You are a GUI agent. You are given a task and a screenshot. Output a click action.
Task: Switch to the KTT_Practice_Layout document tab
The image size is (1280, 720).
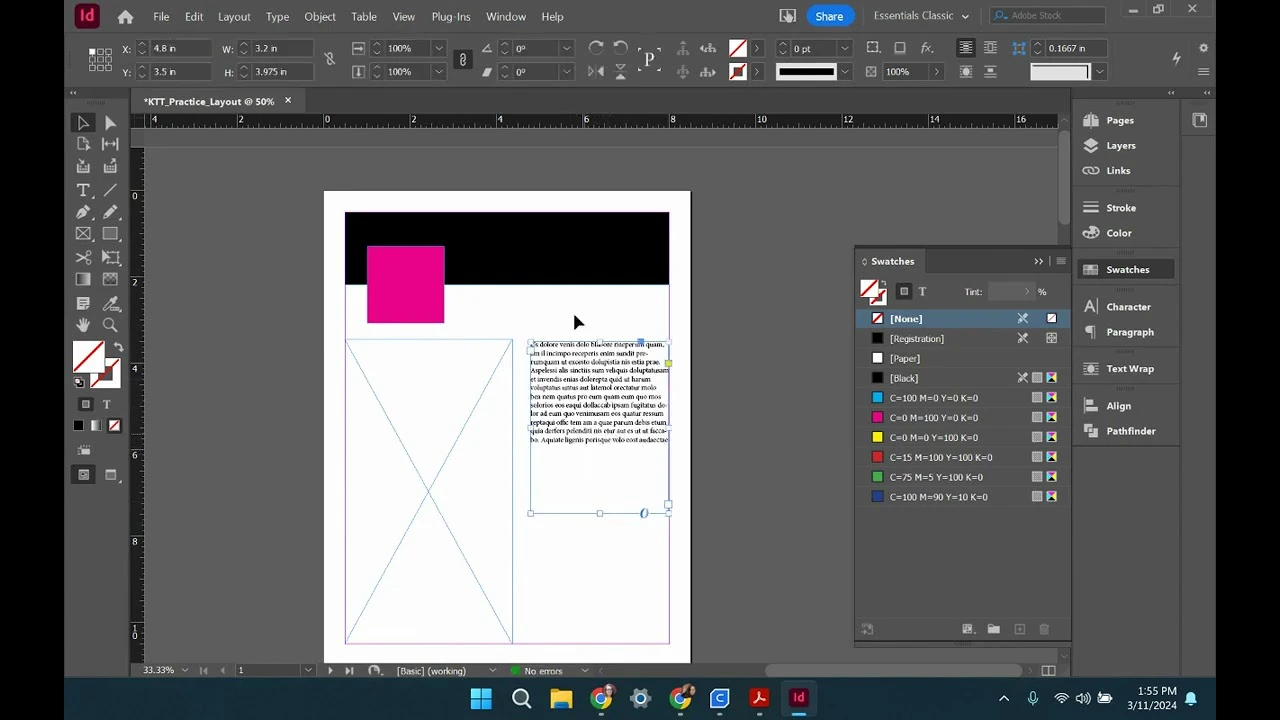[208, 101]
